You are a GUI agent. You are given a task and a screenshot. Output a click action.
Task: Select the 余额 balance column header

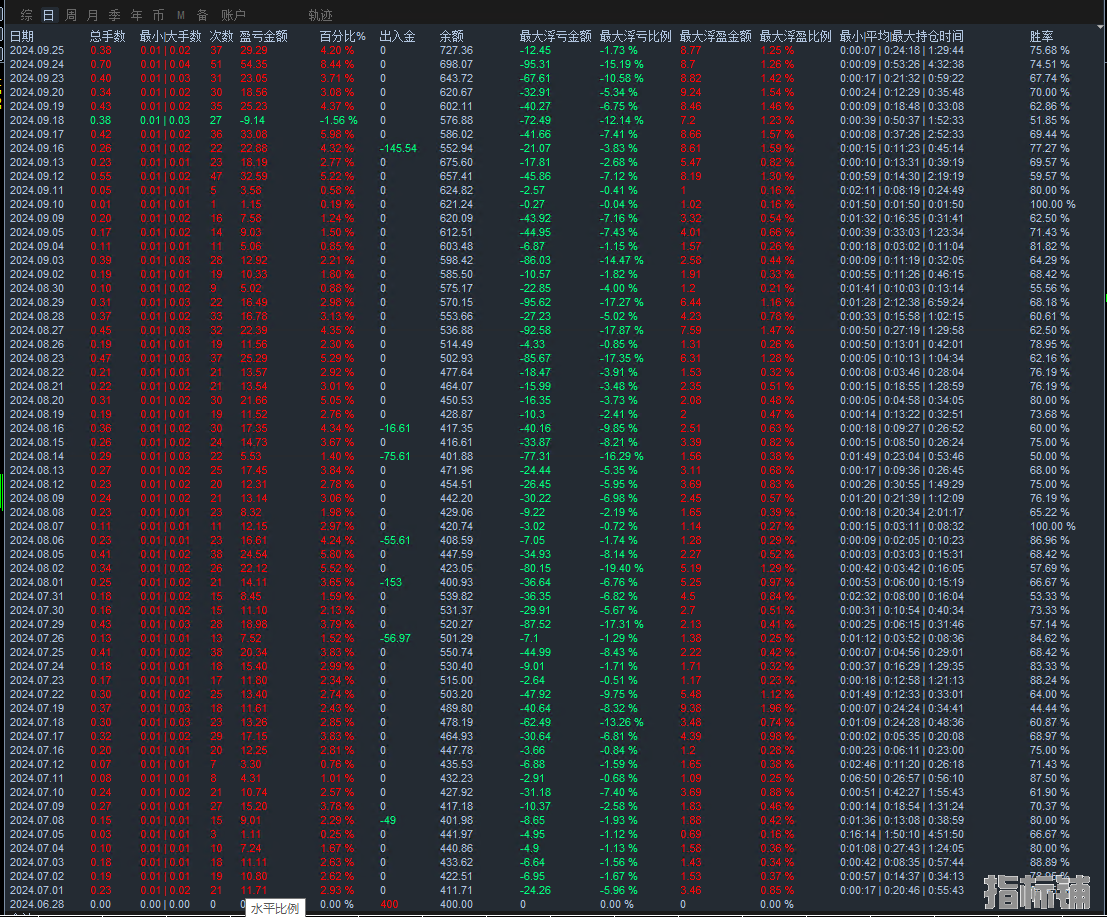[x=451, y=36]
